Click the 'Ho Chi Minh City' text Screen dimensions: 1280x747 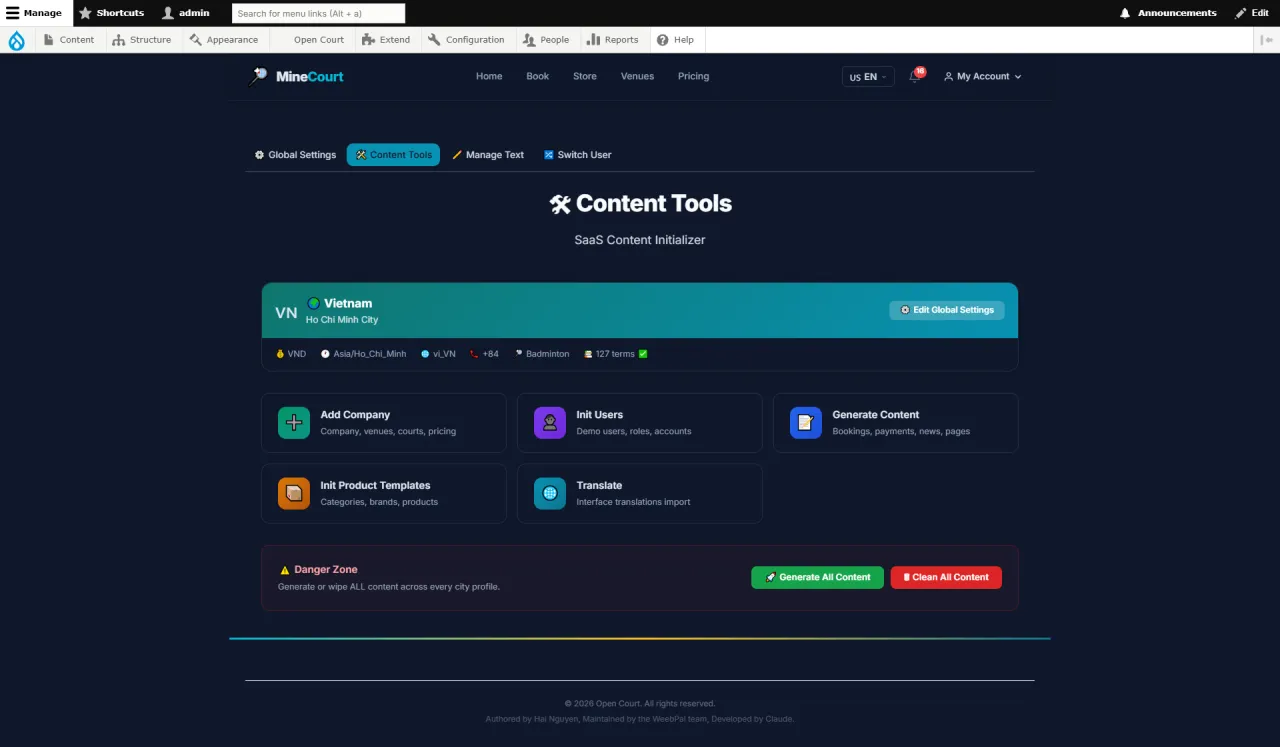click(x=342, y=320)
